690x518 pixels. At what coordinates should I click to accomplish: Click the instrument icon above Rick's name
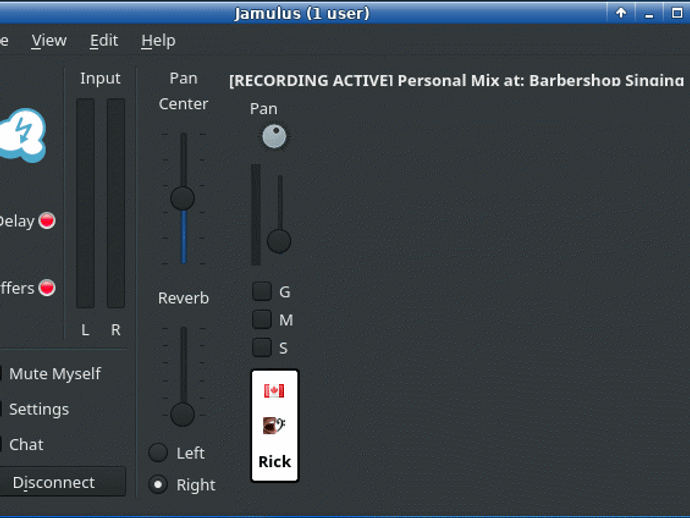[x=274, y=425]
